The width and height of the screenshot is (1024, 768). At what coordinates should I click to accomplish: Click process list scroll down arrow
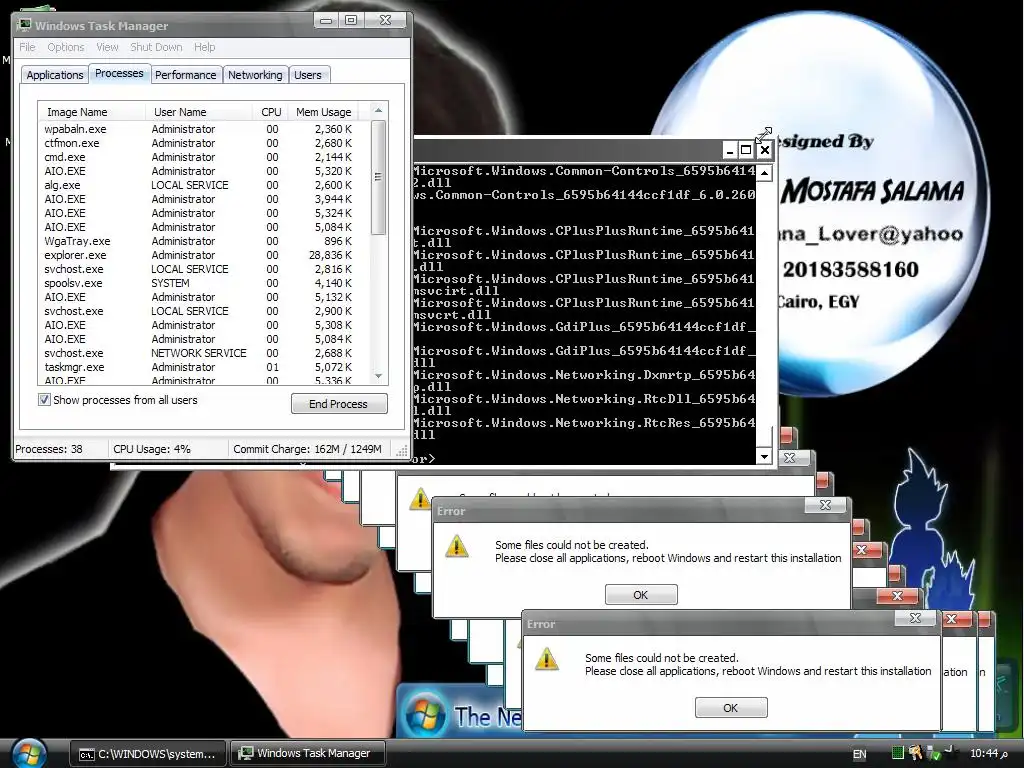pos(378,376)
